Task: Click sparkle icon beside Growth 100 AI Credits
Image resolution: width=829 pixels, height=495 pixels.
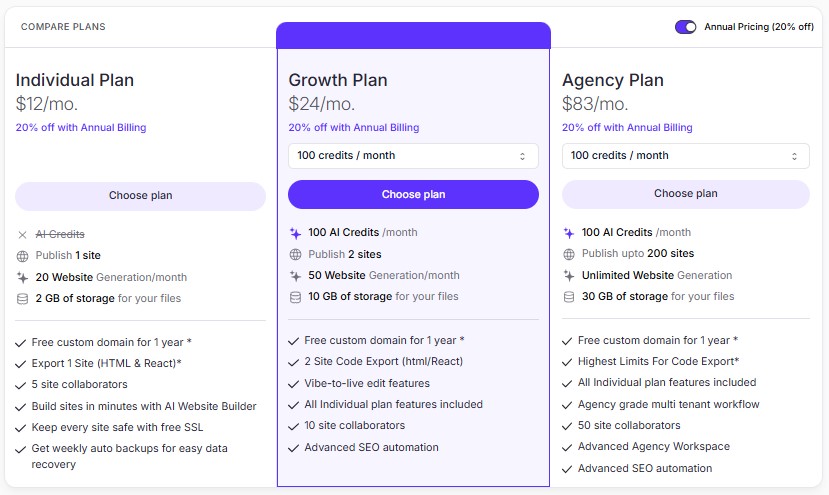Action: click(295, 232)
